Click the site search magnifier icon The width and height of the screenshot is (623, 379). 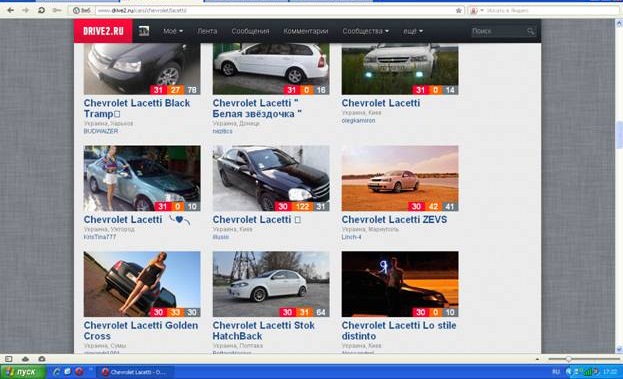pos(530,31)
